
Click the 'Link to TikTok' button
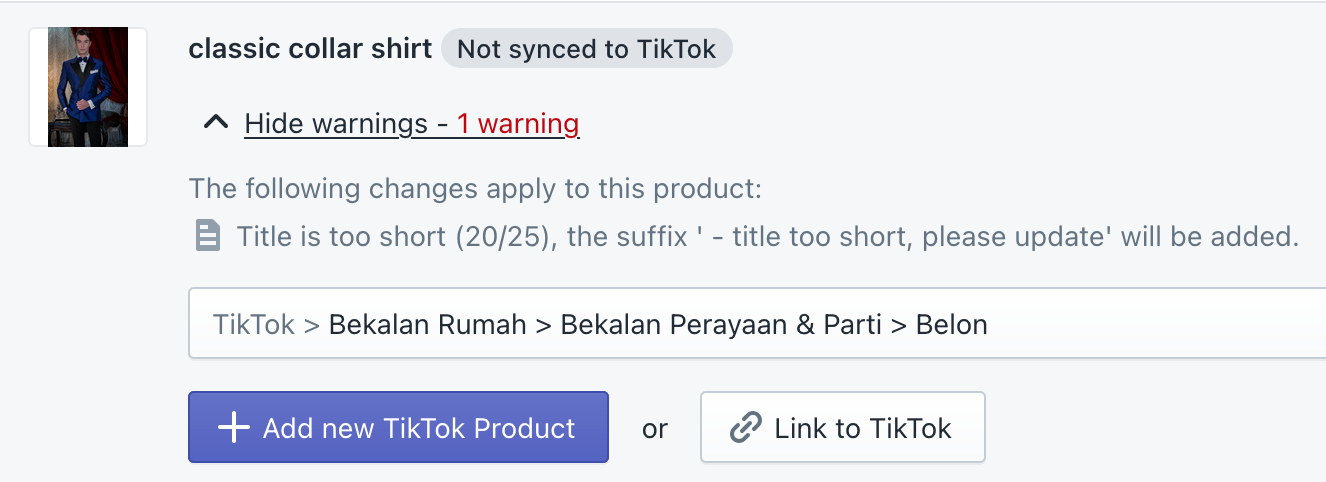pyautogui.click(x=843, y=427)
